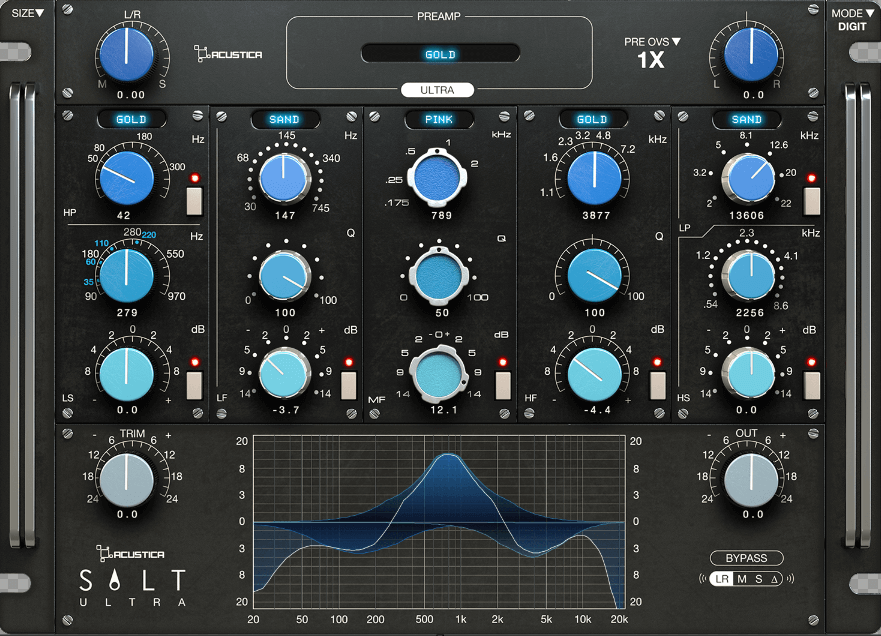Screen dimensions: 881x636
Task: Click the HF gain value -4.4
Action: (x=597, y=410)
